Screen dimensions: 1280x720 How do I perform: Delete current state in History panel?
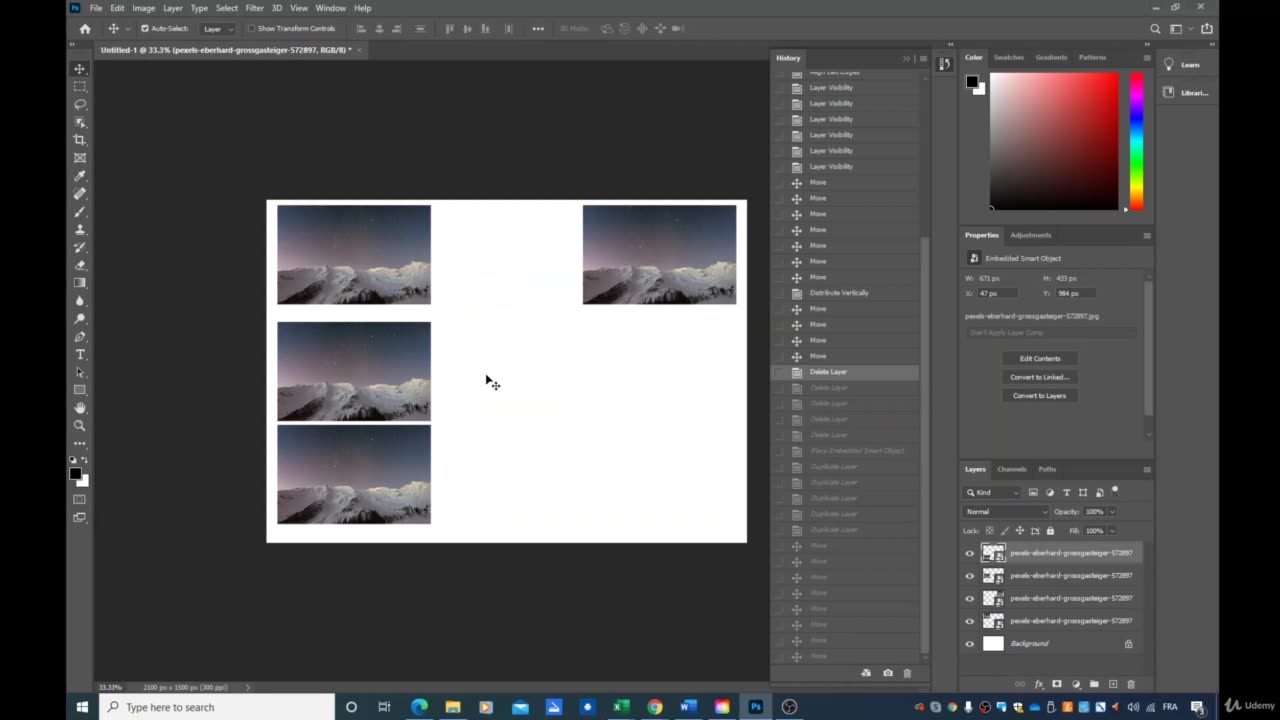click(x=907, y=673)
